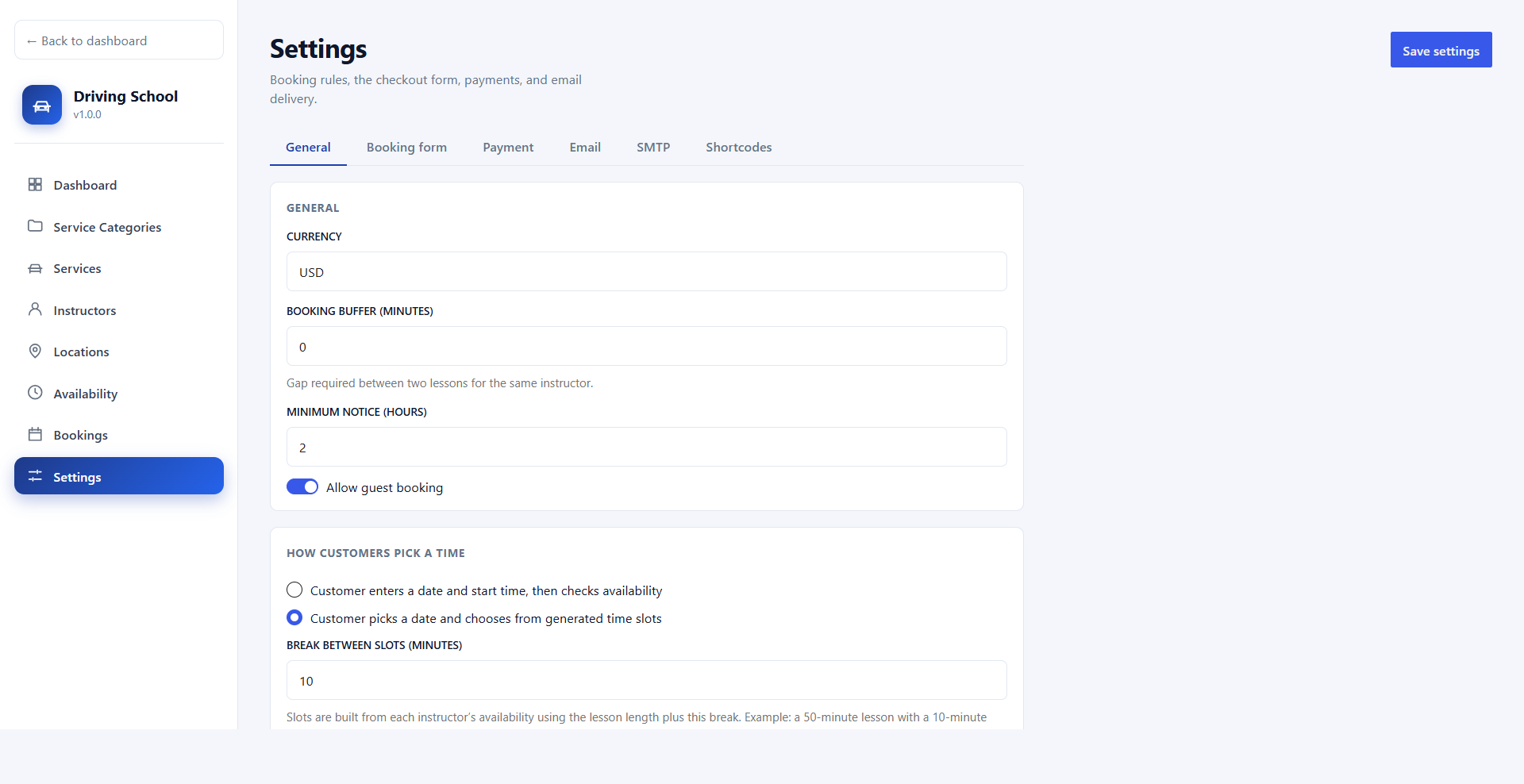This screenshot has height=784, width=1524.
Task: Click the Booking buffer minutes field
Action: point(647,346)
